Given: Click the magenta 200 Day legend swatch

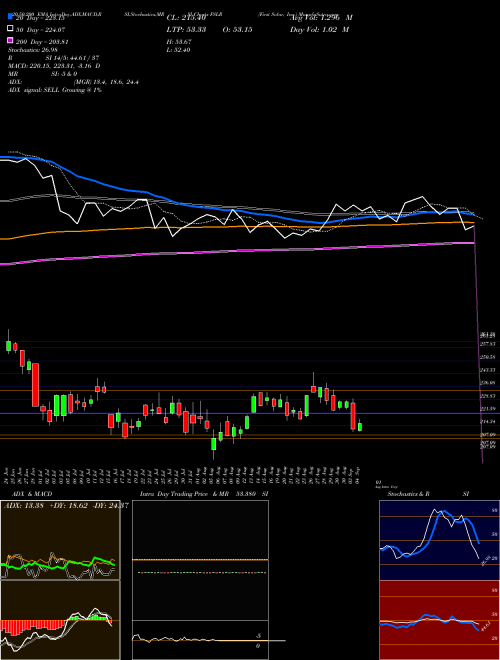Looking at the screenshot, I should (10, 41).
